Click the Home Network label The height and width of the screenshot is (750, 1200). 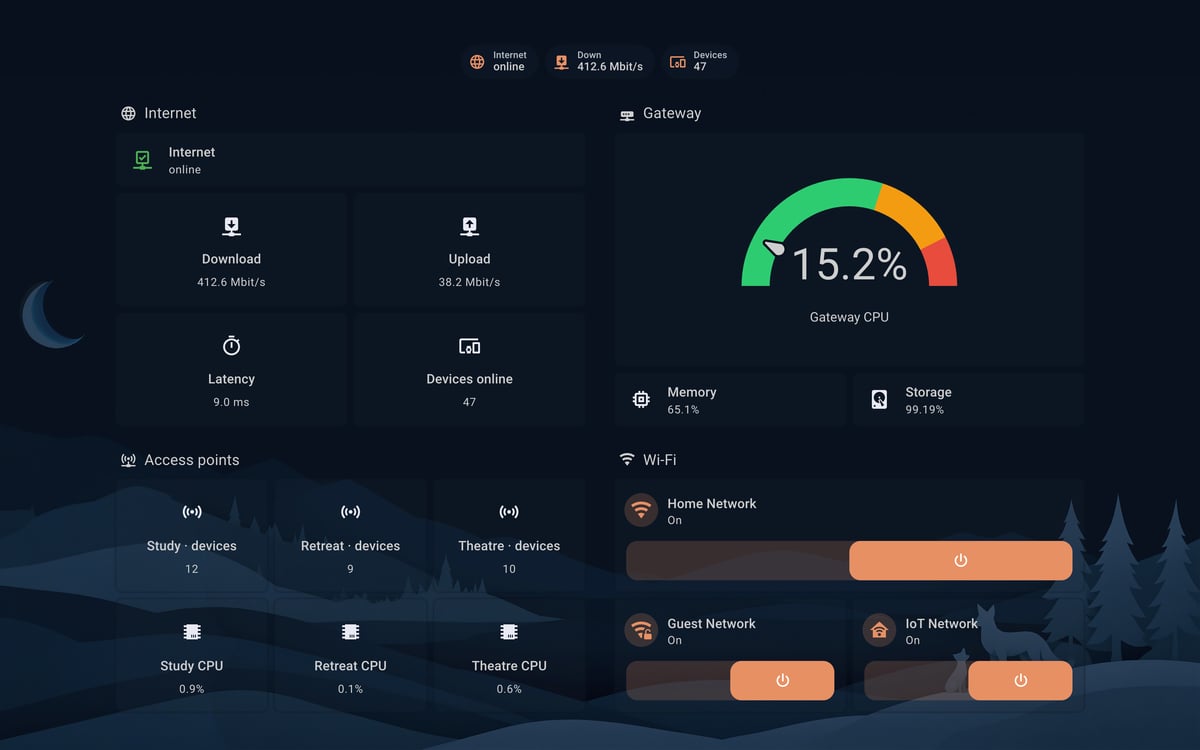point(712,504)
